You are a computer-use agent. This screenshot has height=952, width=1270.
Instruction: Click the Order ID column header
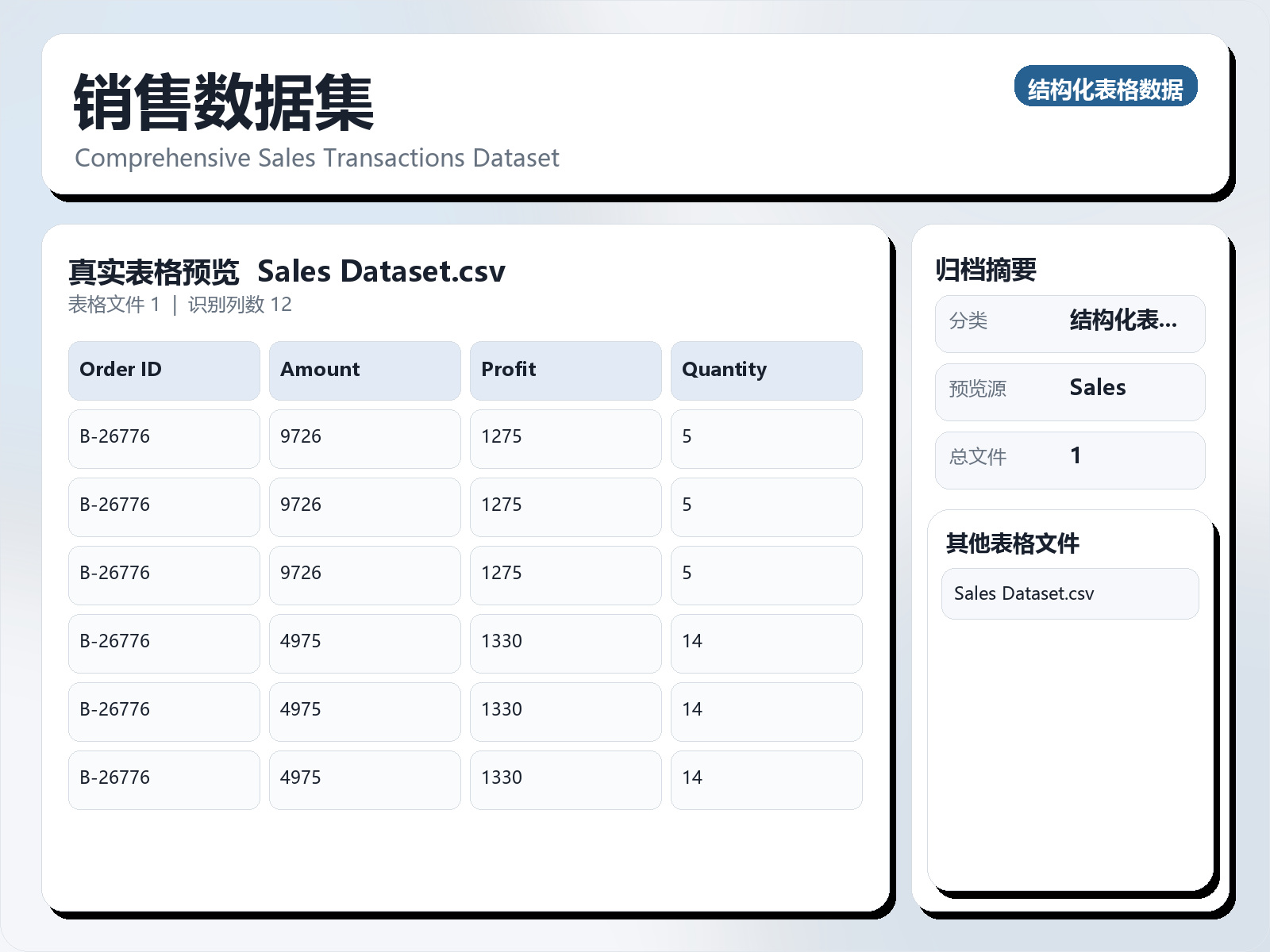164,370
